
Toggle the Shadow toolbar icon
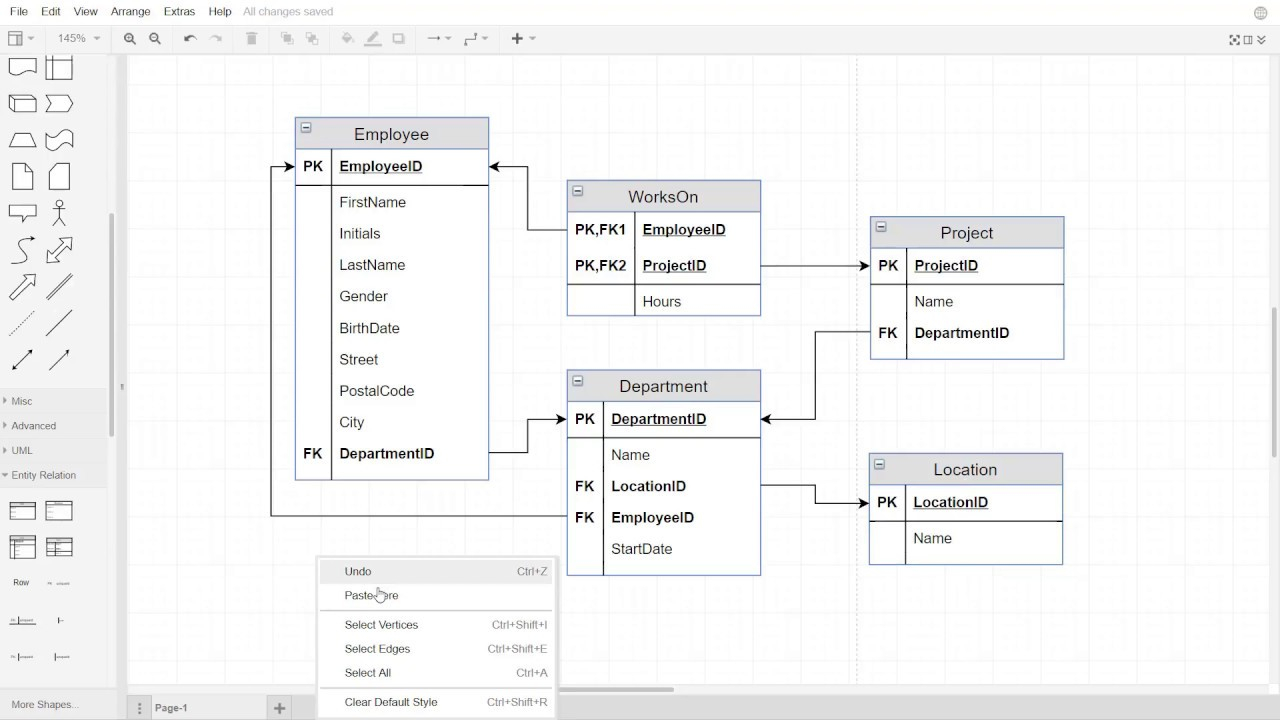(x=398, y=39)
